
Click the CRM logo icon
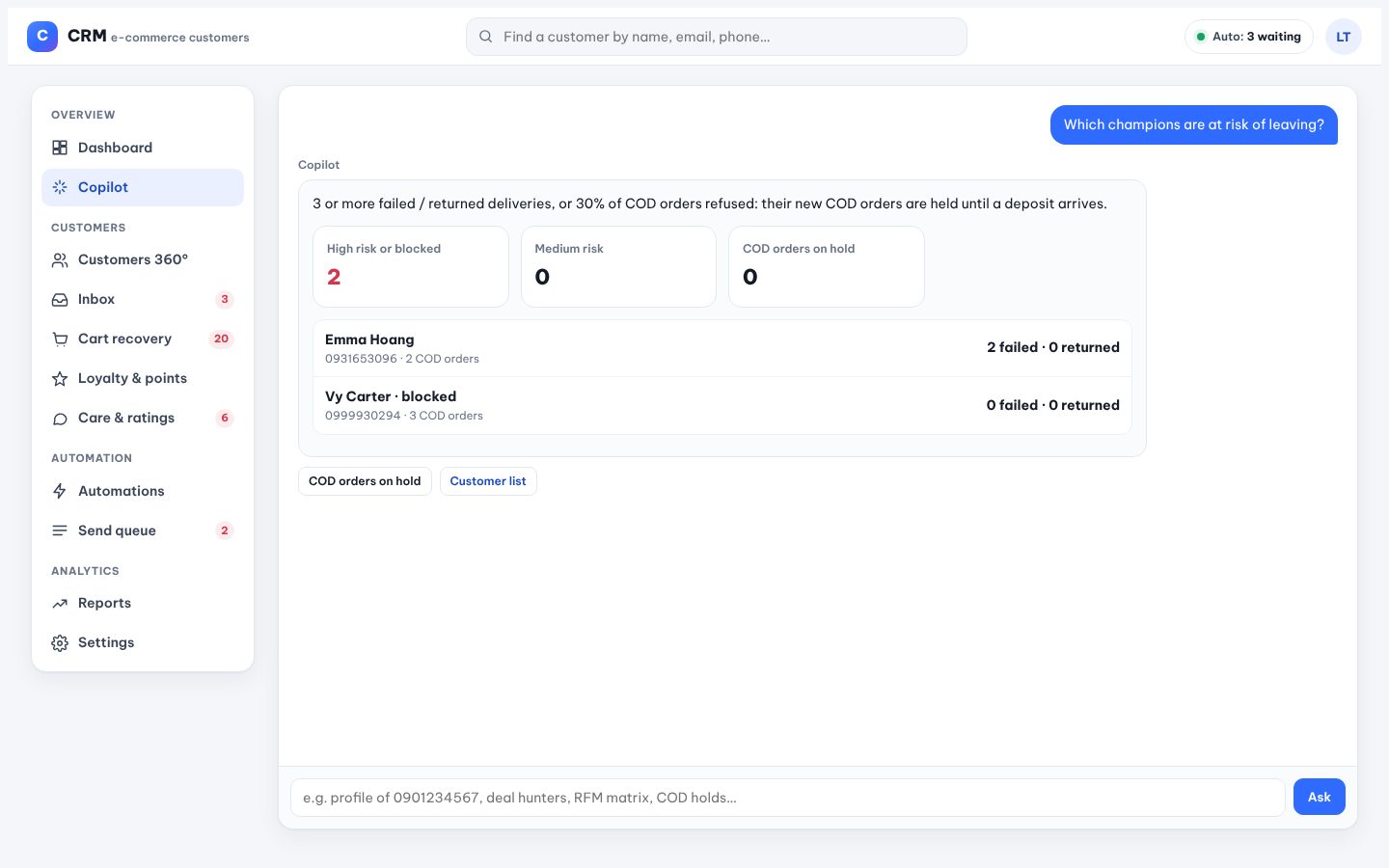click(x=42, y=37)
